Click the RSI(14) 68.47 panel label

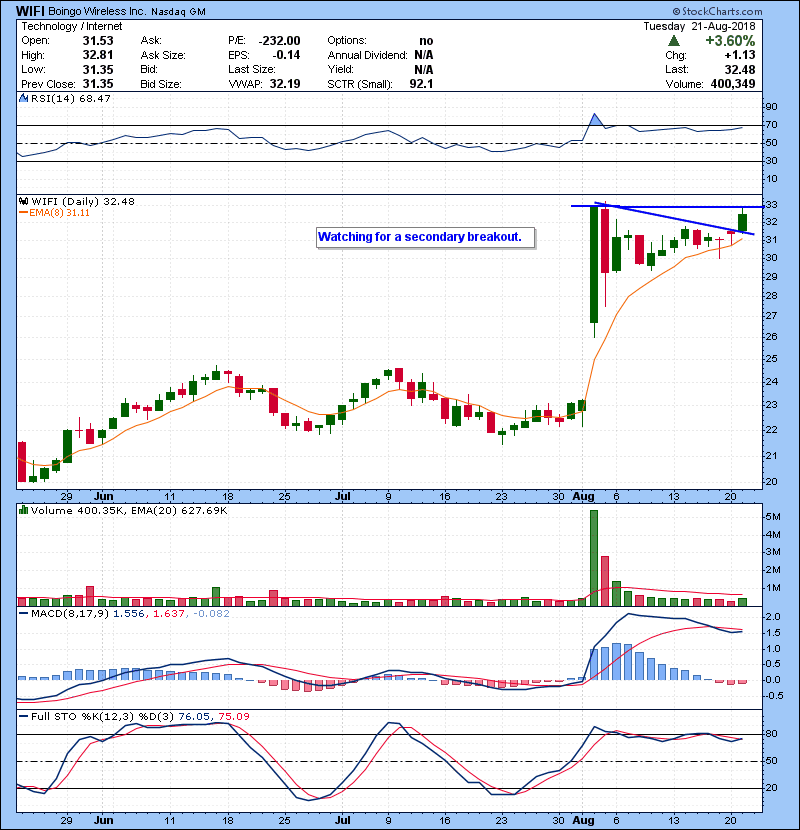(70, 98)
